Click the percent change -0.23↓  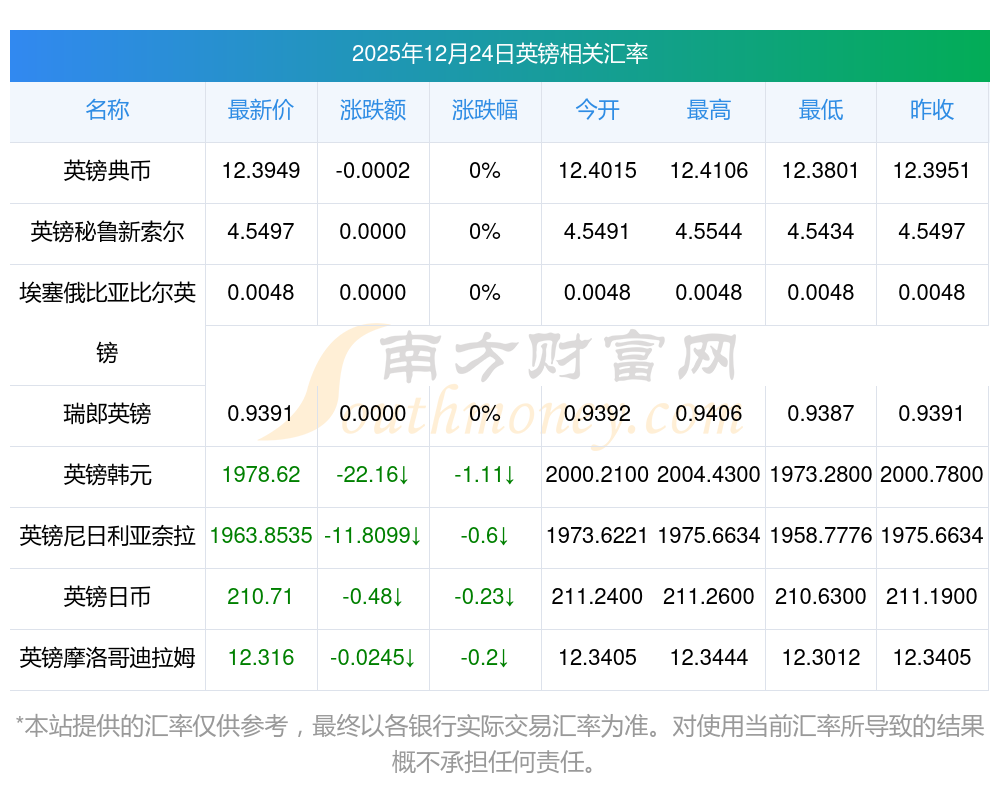tap(485, 597)
